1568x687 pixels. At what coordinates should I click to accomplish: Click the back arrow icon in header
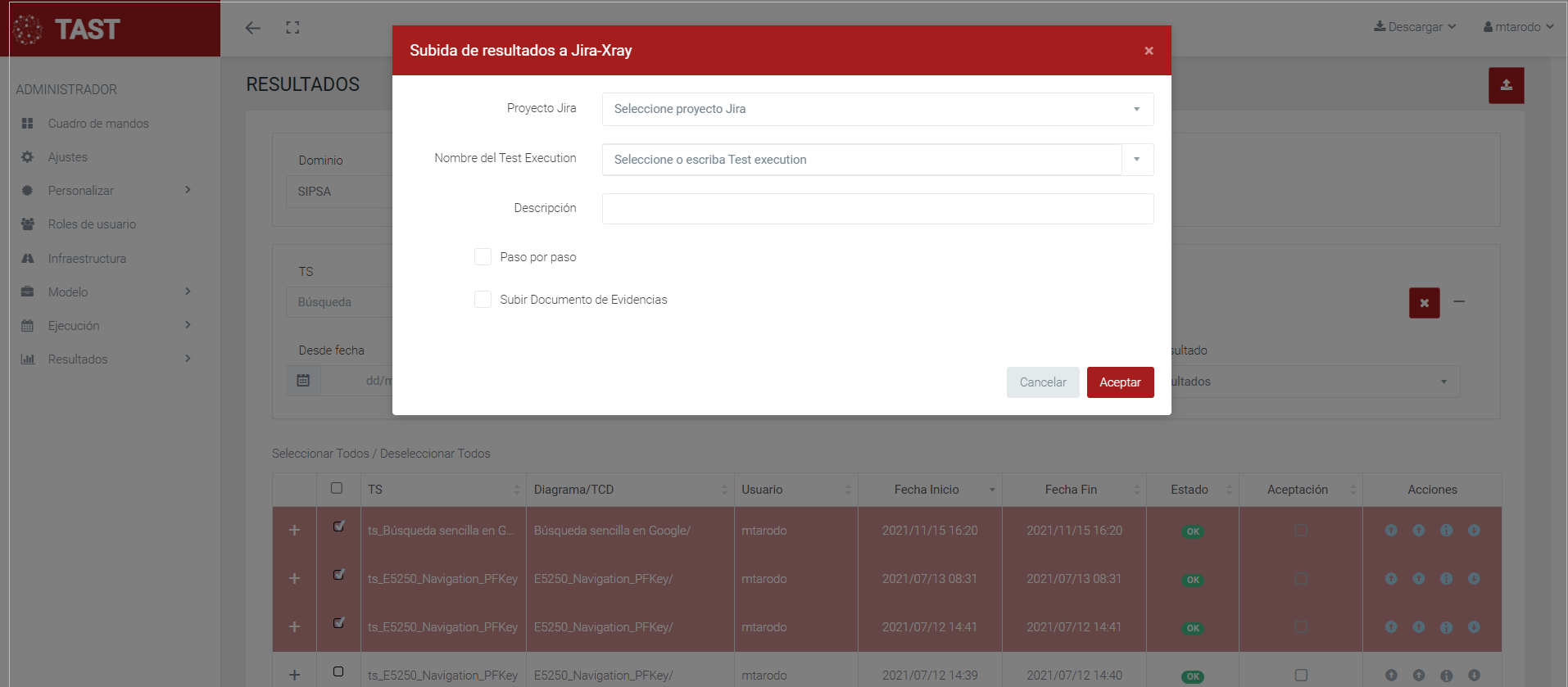click(252, 28)
